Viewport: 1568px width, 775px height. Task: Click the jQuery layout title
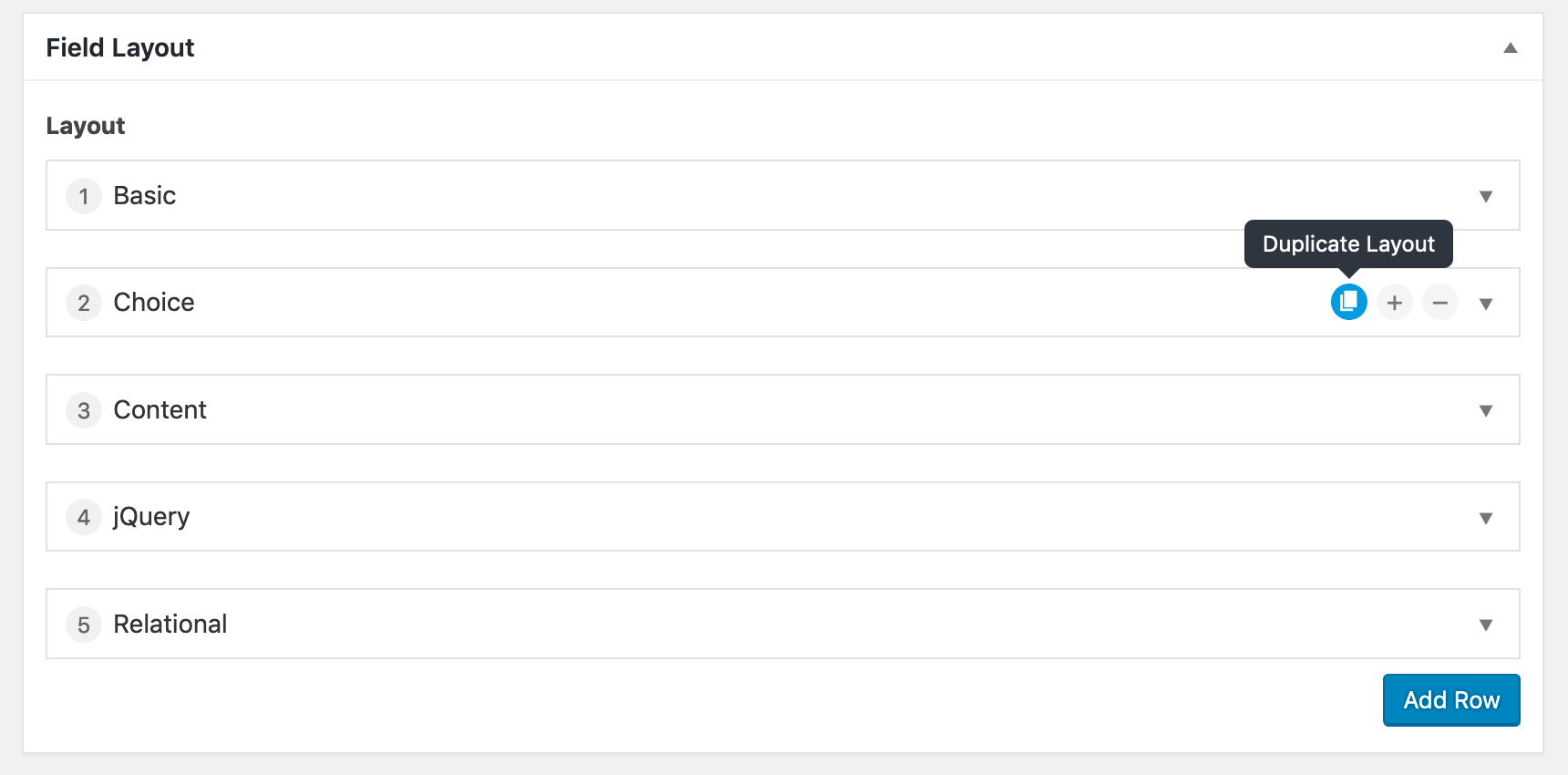[x=151, y=516]
